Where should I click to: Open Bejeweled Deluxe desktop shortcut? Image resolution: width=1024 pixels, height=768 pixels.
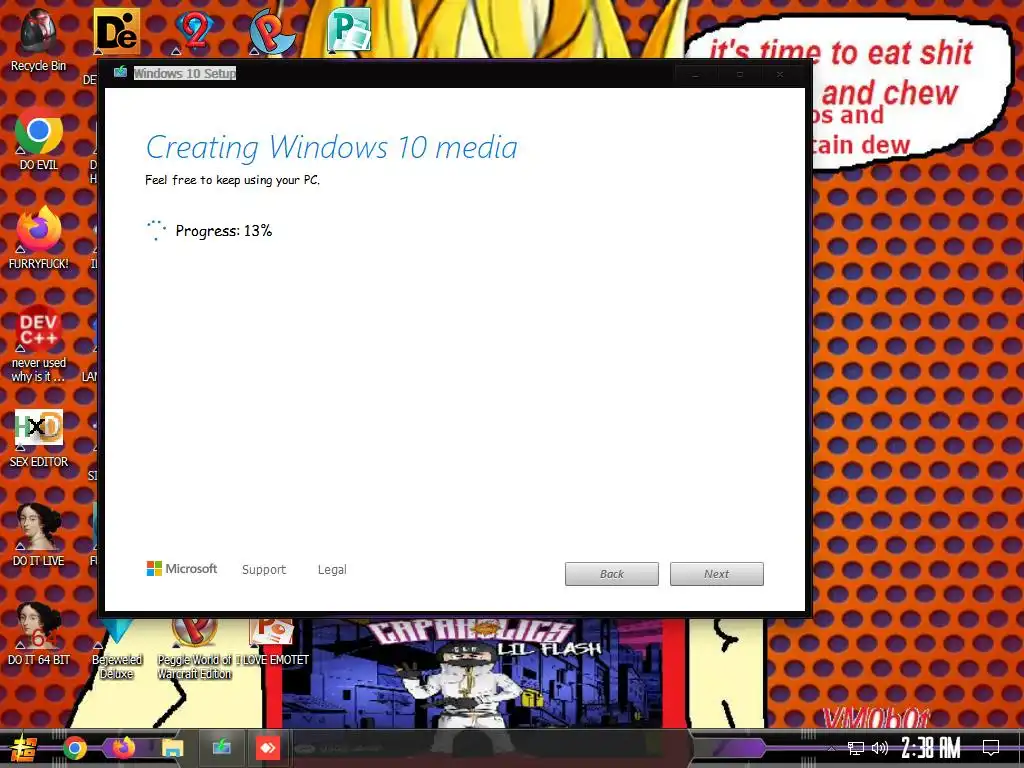(x=117, y=650)
